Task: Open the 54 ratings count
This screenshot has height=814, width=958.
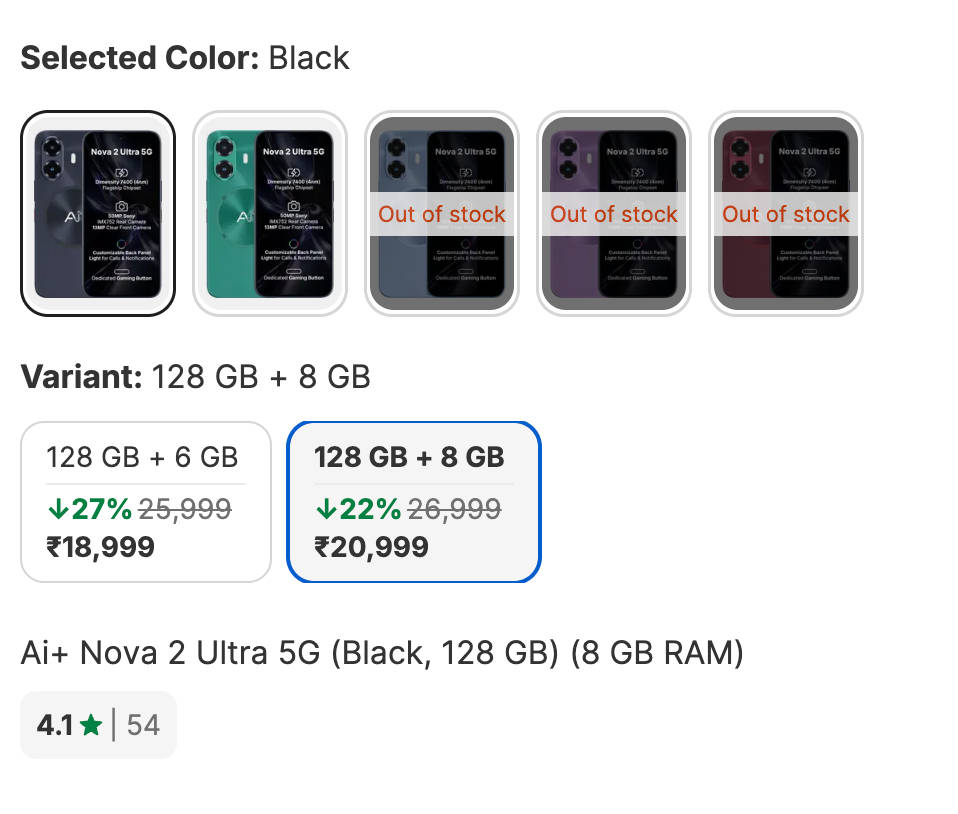Action: pyautogui.click(x=143, y=725)
